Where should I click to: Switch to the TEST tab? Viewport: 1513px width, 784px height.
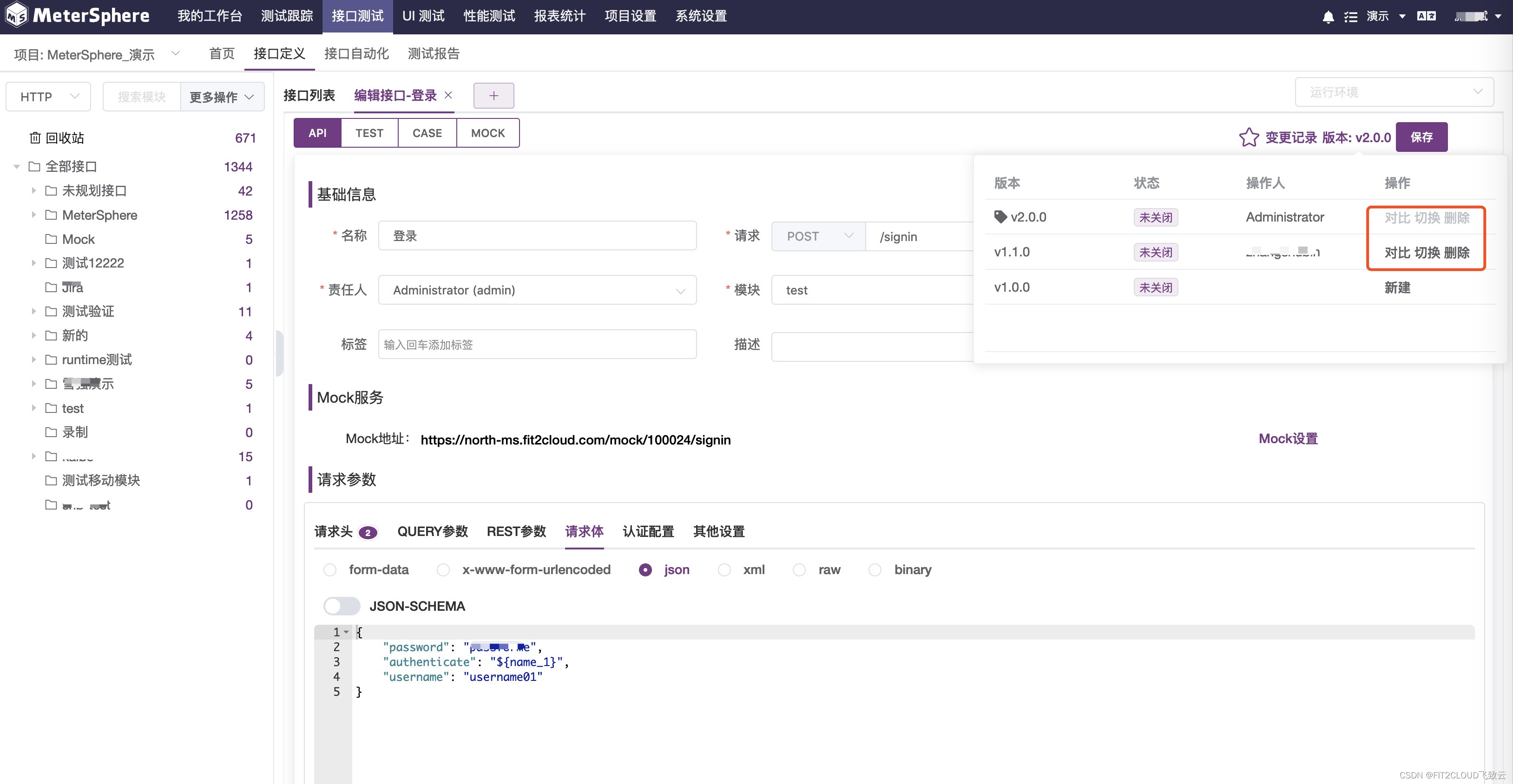tap(369, 133)
